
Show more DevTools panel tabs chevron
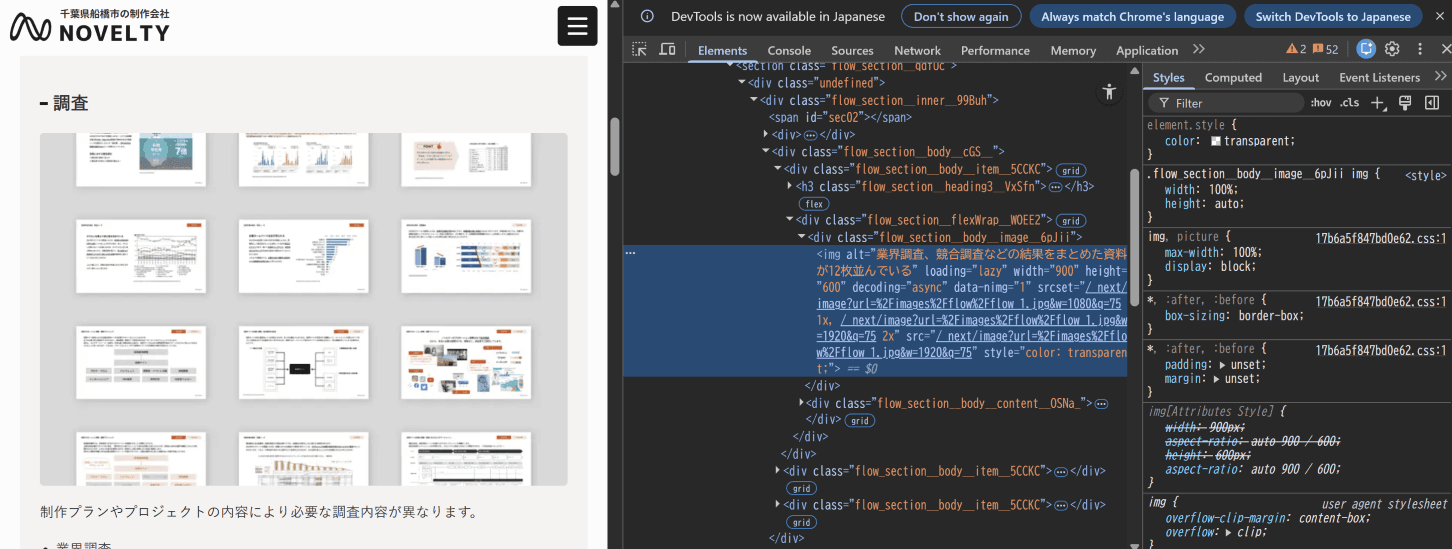click(x=1198, y=50)
